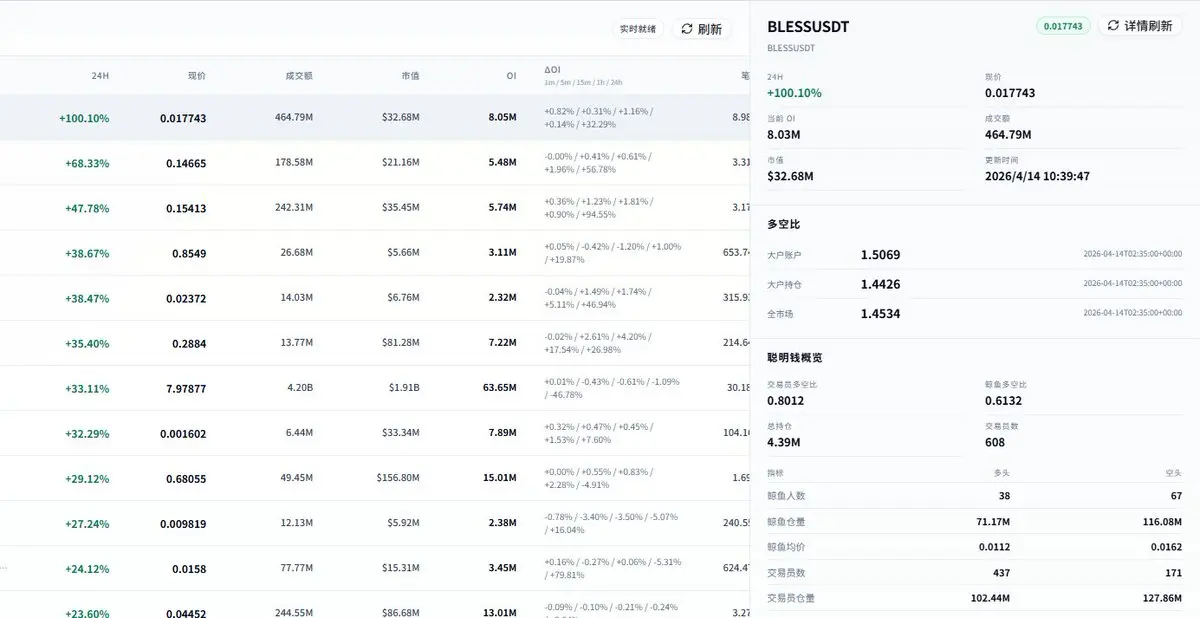Select table row with +47.78% change
Screen dimensions: 1200x618
[375, 208]
